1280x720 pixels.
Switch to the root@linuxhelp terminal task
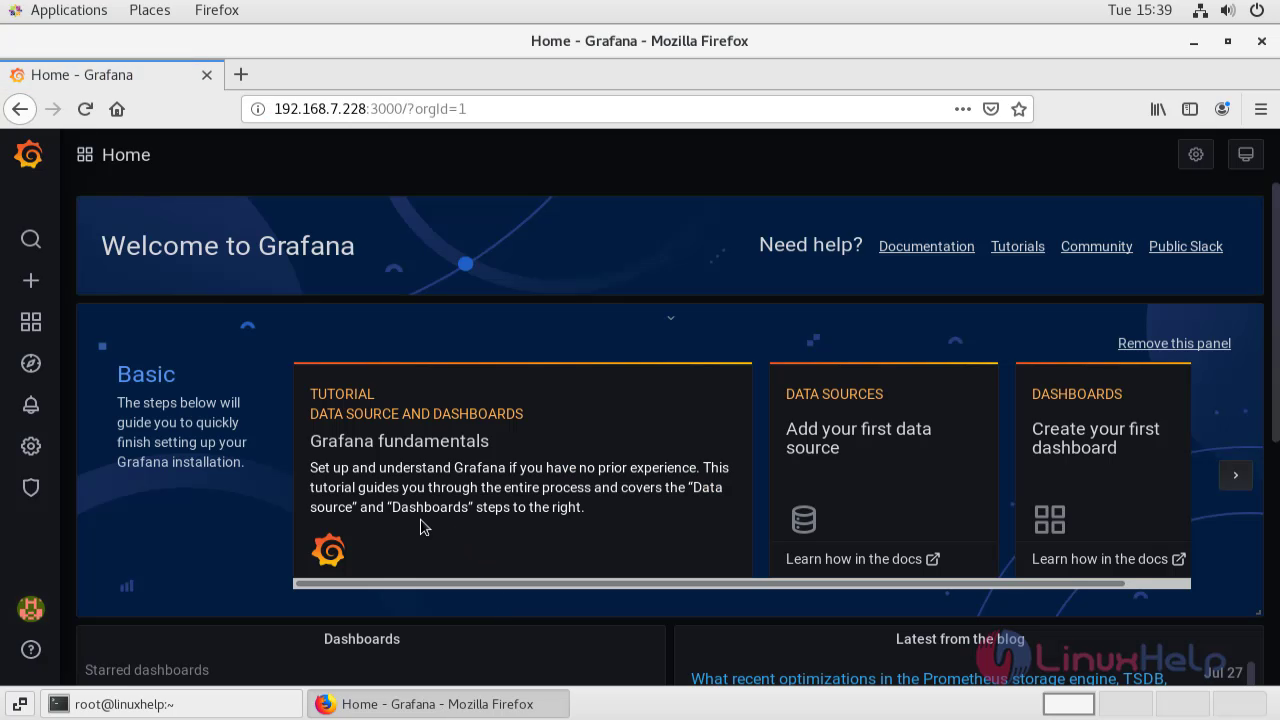[174, 704]
